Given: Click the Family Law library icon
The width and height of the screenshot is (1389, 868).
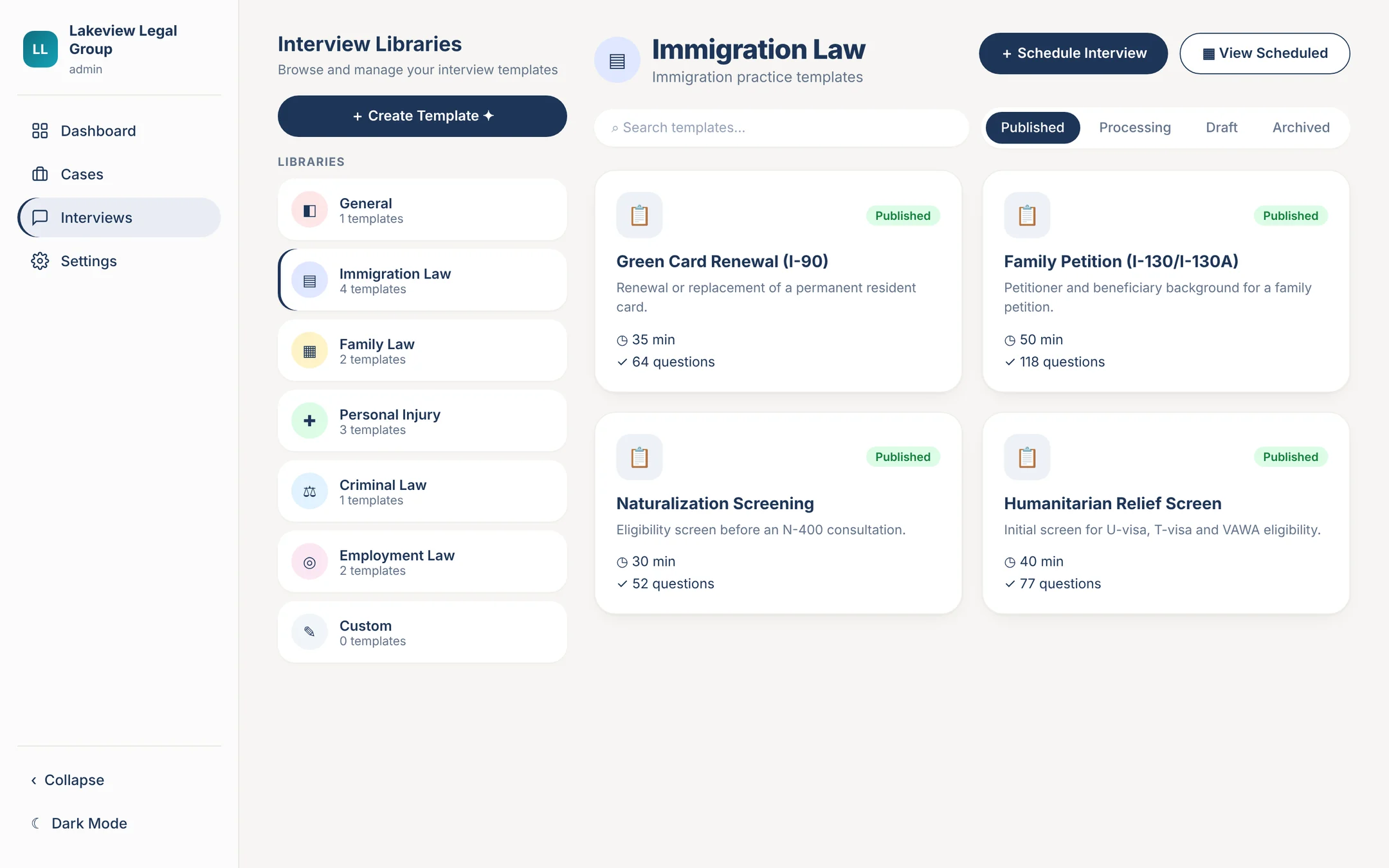Looking at the screenshot, I should [x=309, y=351].
